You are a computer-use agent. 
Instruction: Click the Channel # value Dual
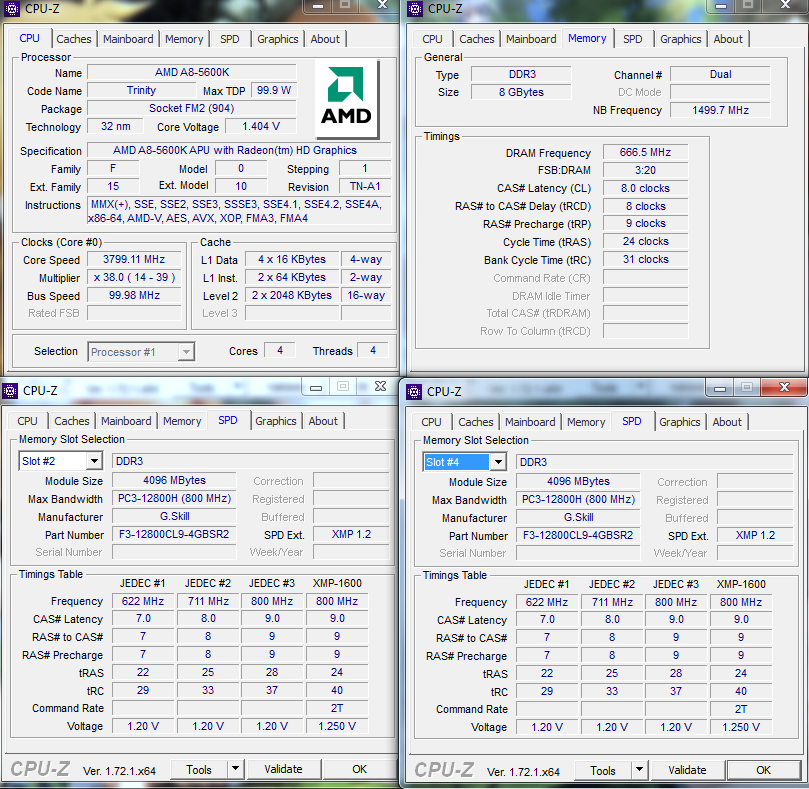pos(720,74)
